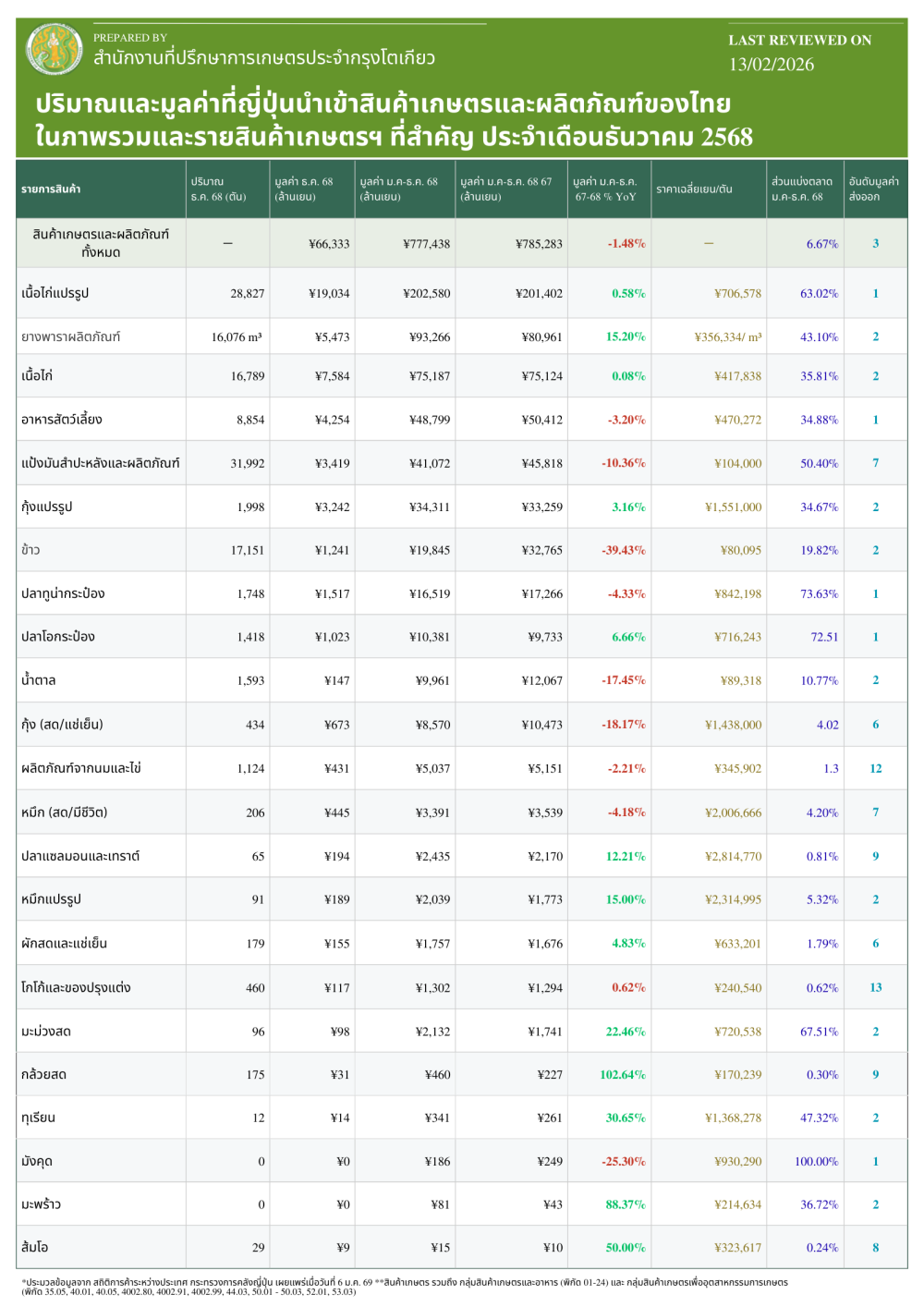
Task: Click the report title heading in the banner
Action: point(395,120)
